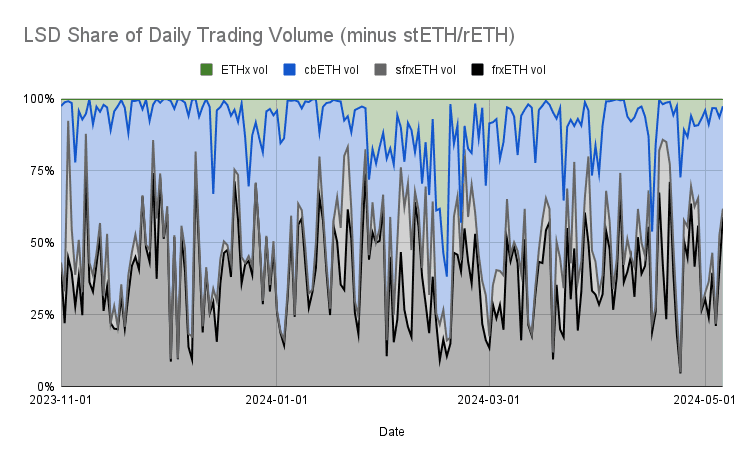The width and height of the screenshot is (746, 462).
Task: Click the 75% y-axis label
Action: click(x=40, y=171)
